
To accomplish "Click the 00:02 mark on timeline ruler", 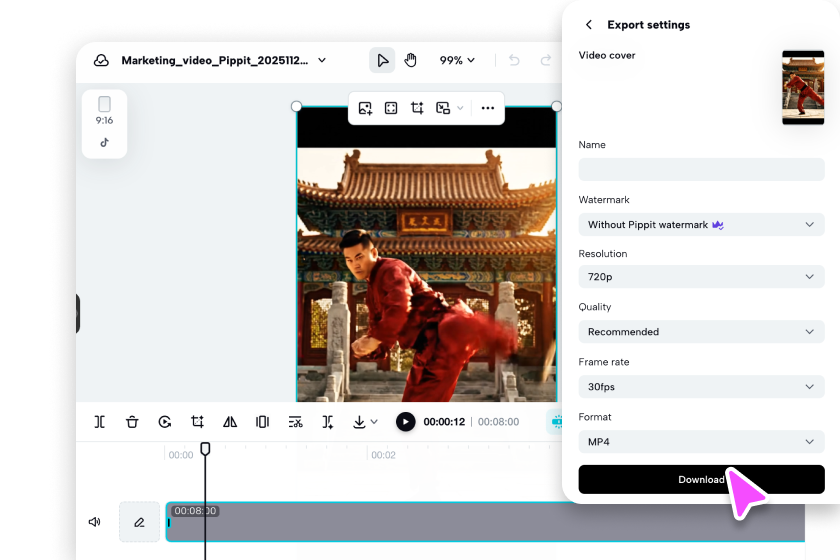I will pyautogui.click(x=383, y=455).
